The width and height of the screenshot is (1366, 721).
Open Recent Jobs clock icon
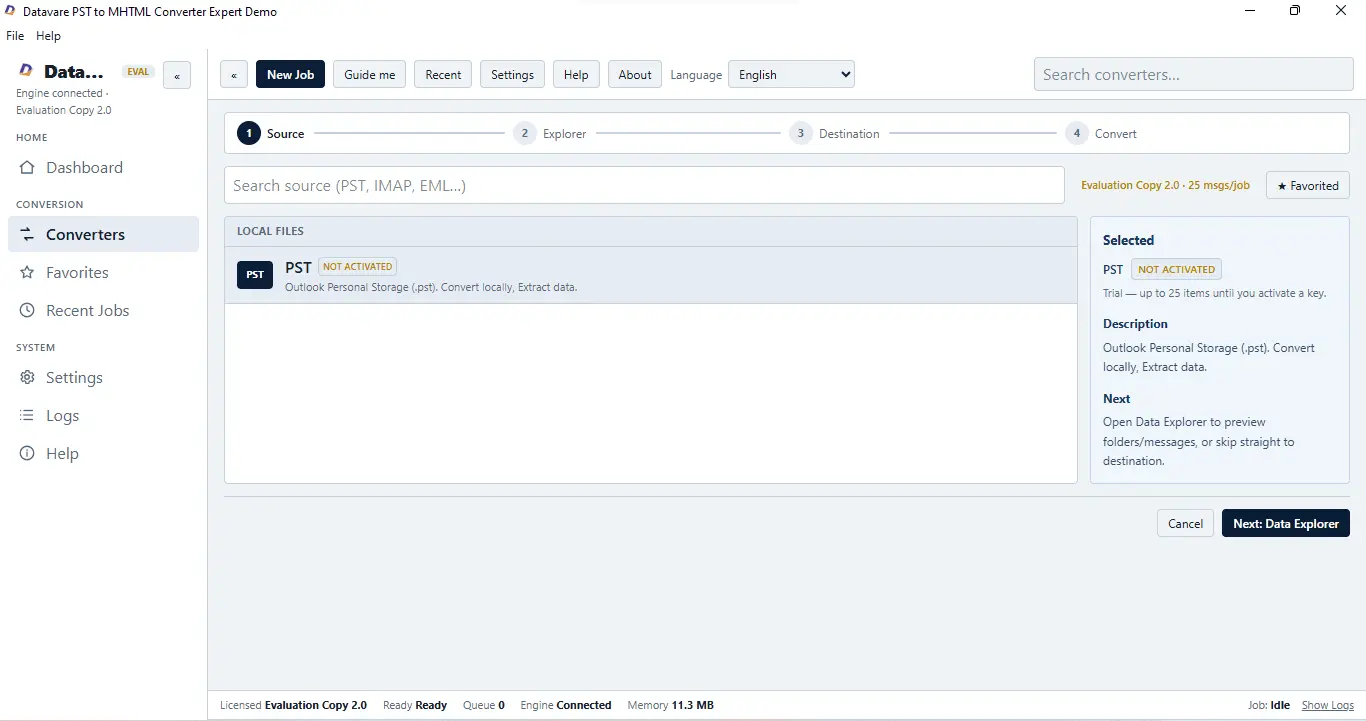pyautogui.click(x=27, y=311)
